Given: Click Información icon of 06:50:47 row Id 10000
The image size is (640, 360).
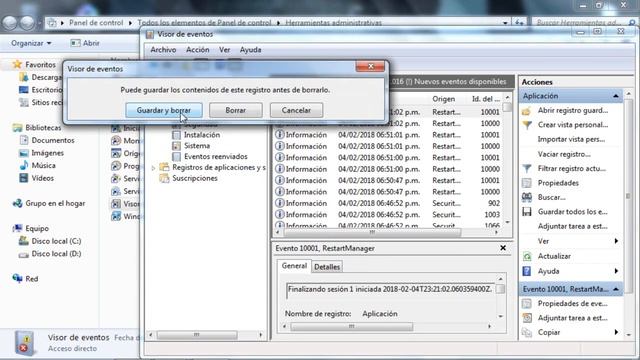Looking at the screenshot, I should (280, 192).
